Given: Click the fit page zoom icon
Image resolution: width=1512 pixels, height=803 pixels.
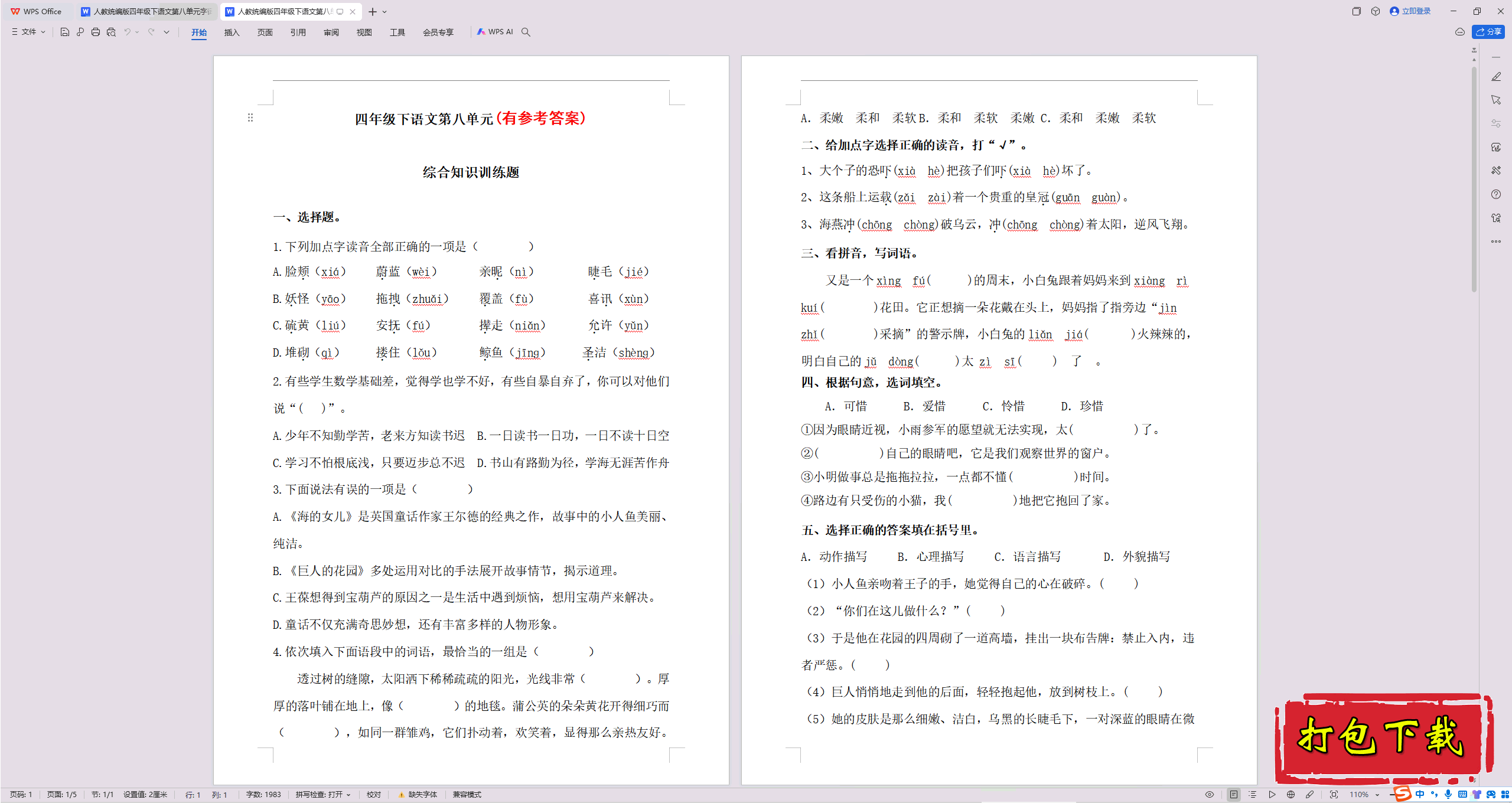Looking at the screenshot, I should tap(1334, 795).
